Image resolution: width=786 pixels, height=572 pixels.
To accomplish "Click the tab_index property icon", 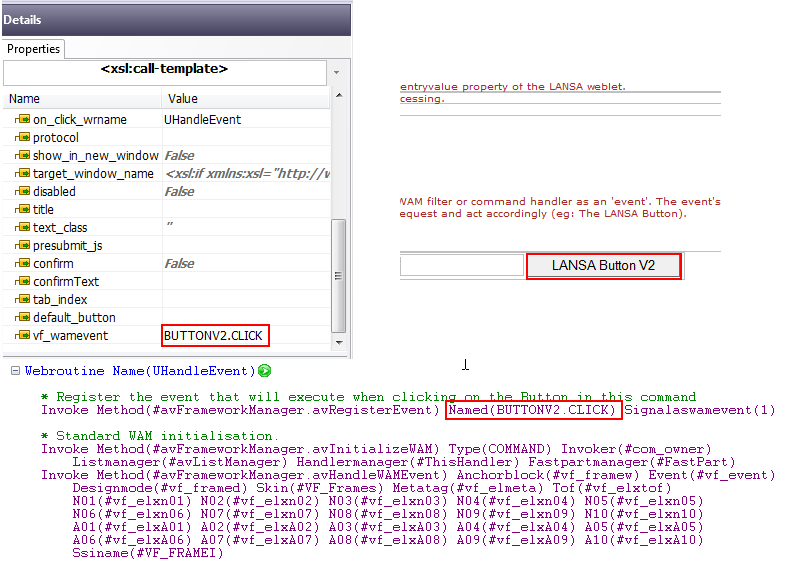I will click(x=23, y=299).
